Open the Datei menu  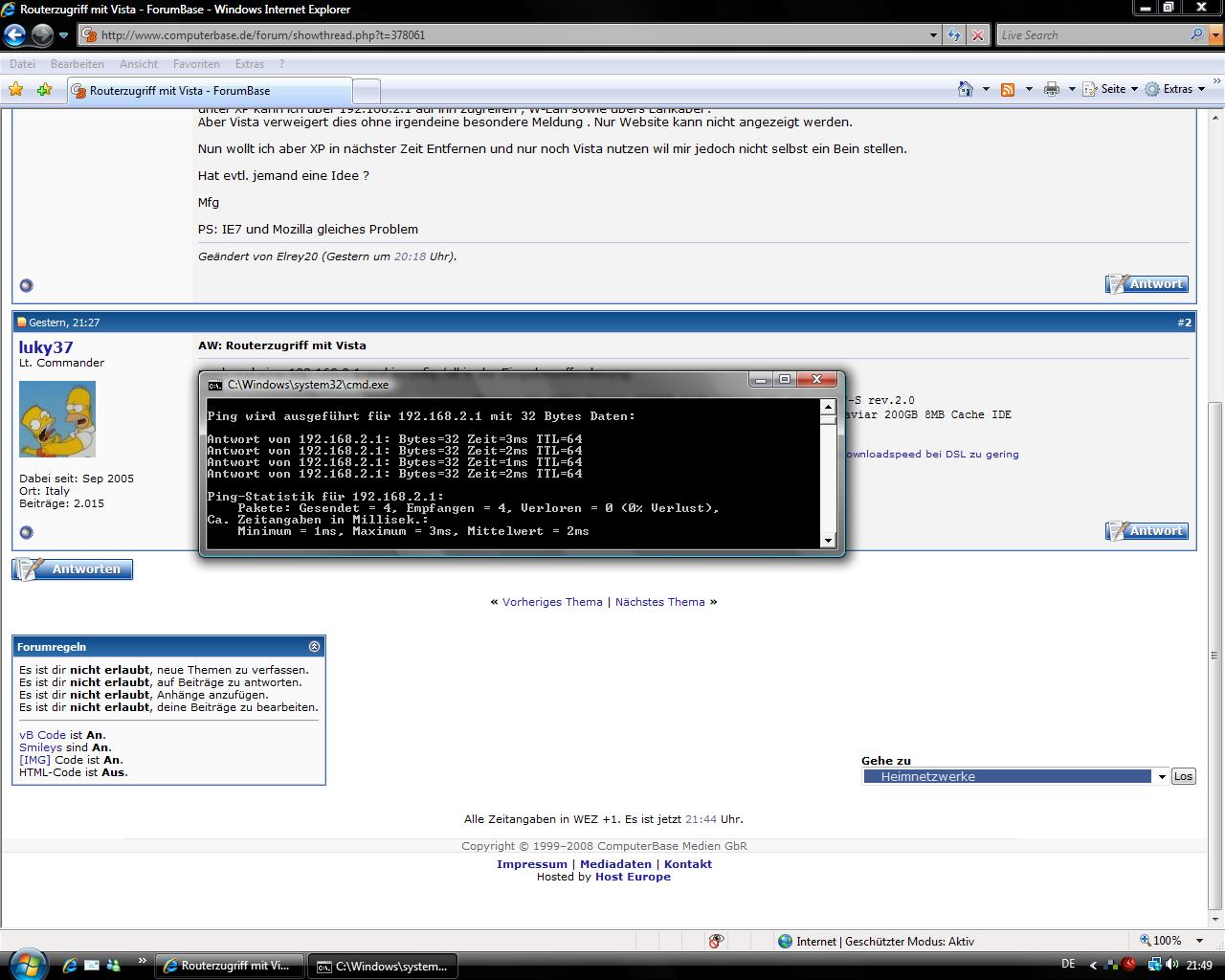point(22,64)
